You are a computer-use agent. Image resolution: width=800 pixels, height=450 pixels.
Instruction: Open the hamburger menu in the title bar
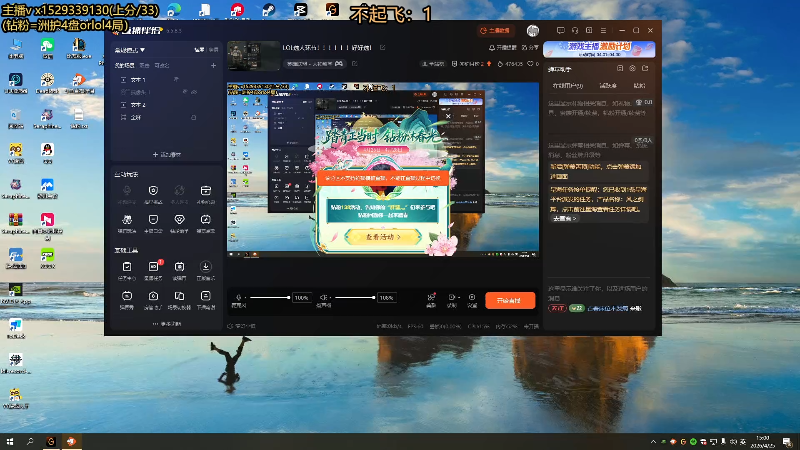[603, 31]
